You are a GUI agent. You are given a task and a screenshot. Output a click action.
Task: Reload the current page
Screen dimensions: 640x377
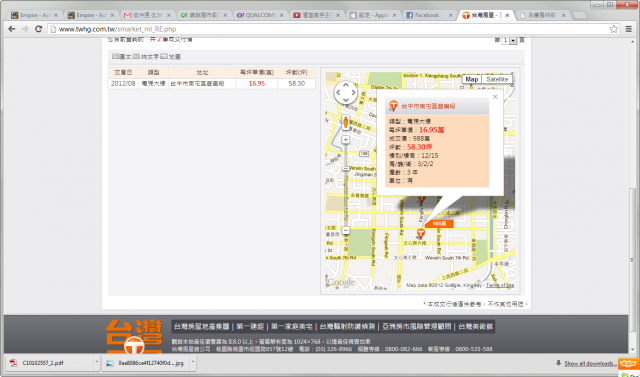(x=38, y=29)
